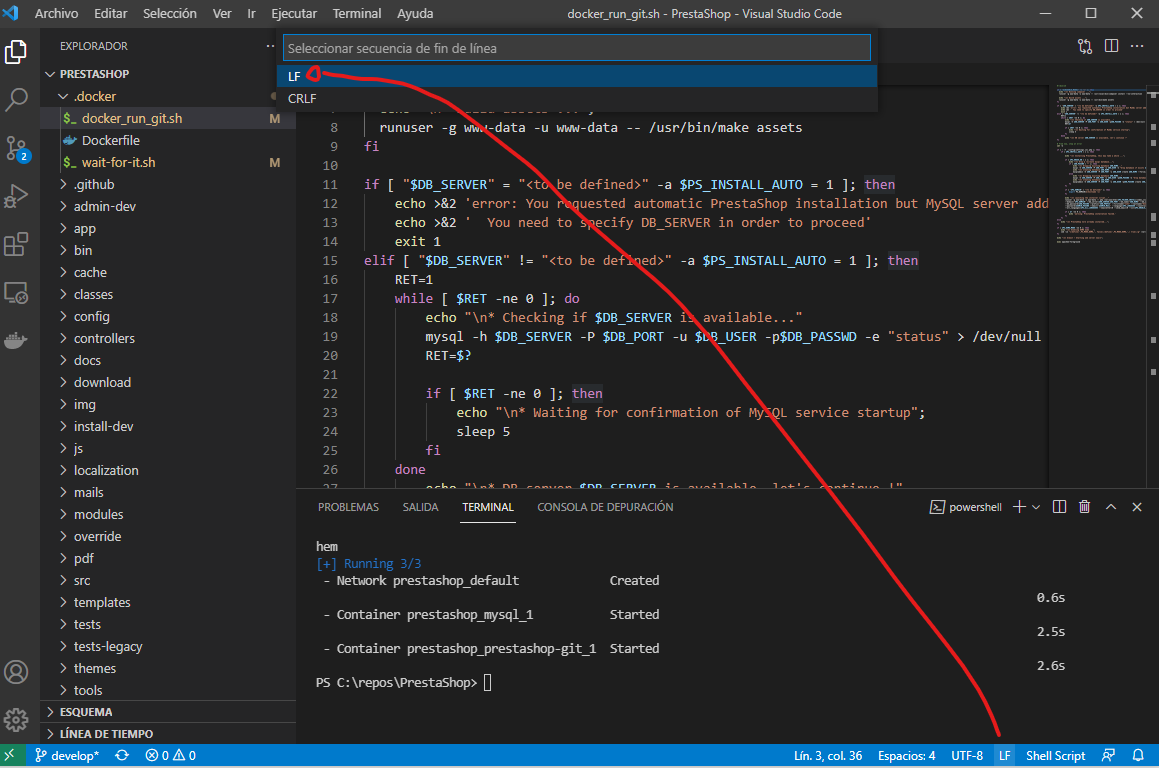
Task: Kill the active terminal with trash icon
Action: 1084,507
